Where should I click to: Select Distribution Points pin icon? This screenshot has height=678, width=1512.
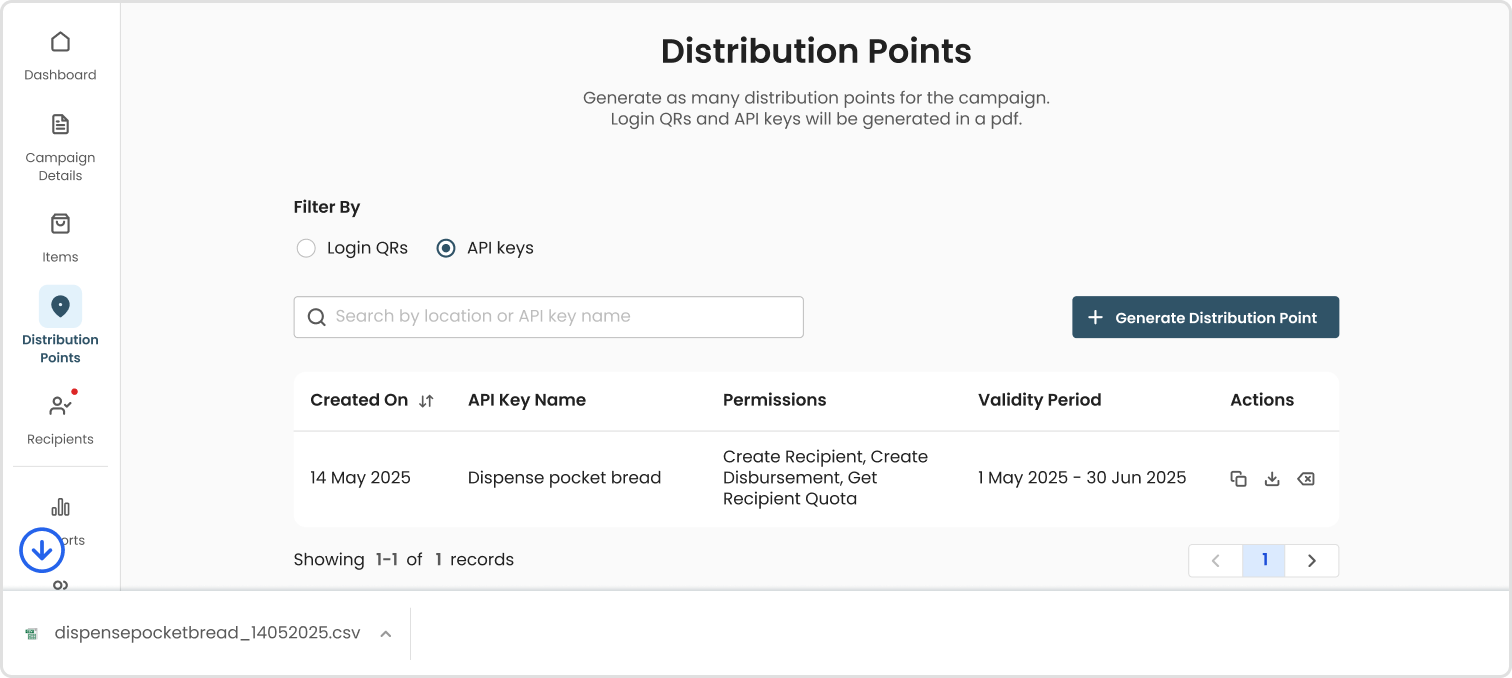(x=60, y=306)
